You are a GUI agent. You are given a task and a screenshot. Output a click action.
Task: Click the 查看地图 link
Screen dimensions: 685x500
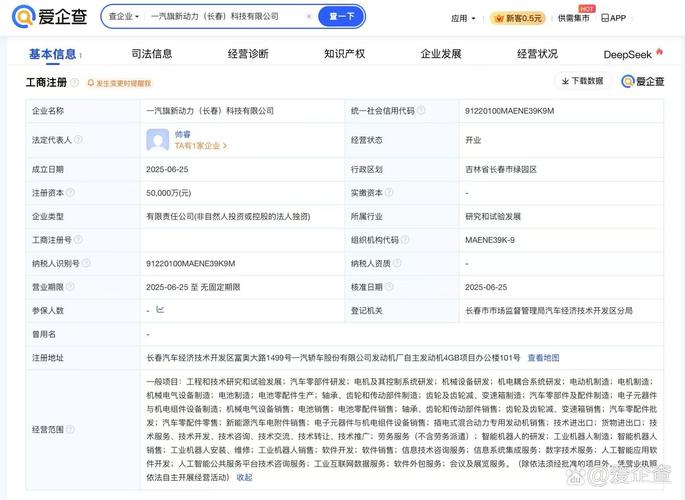[543, 358]
